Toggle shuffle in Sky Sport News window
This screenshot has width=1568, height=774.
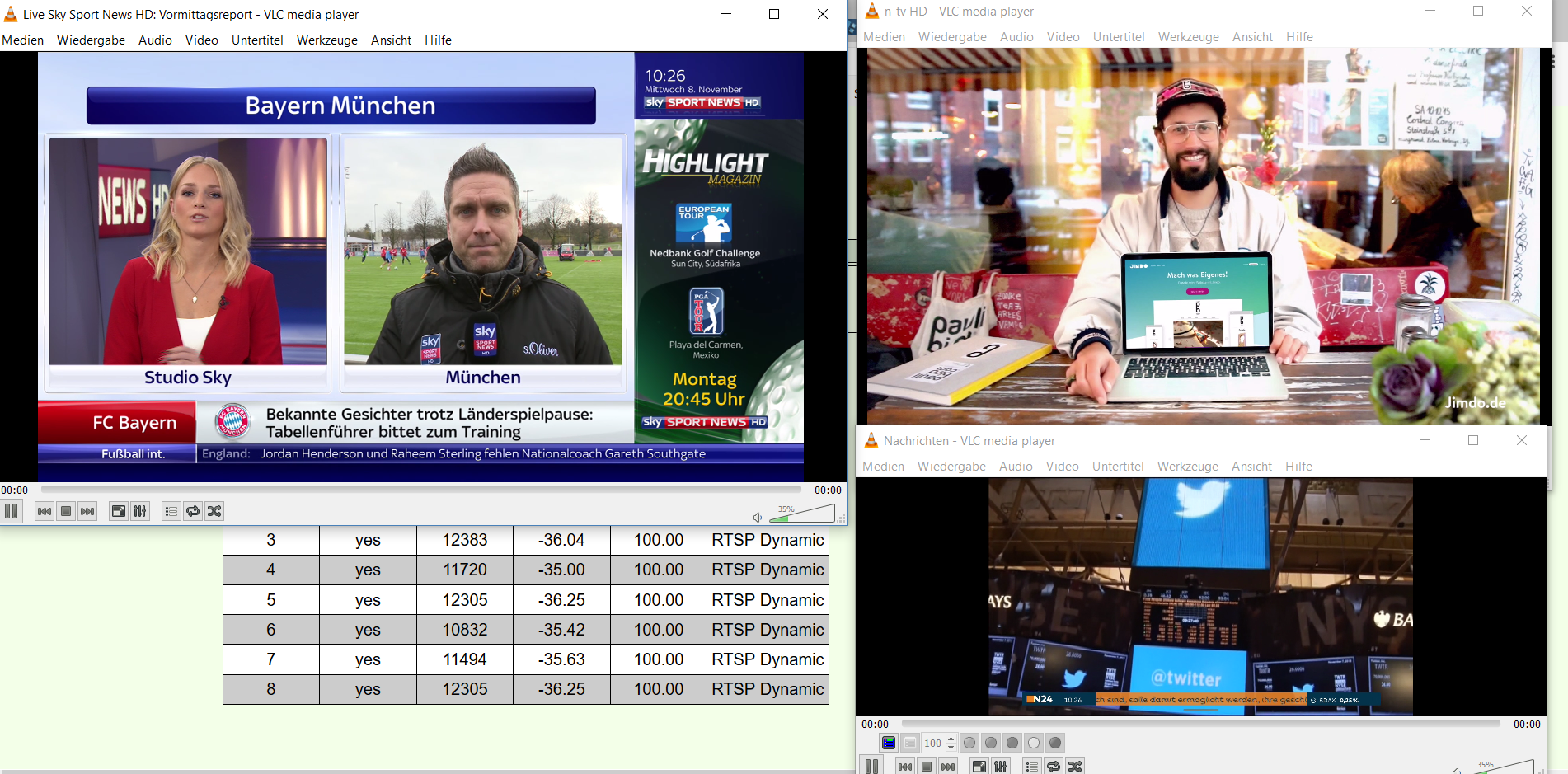coord(214,511)
